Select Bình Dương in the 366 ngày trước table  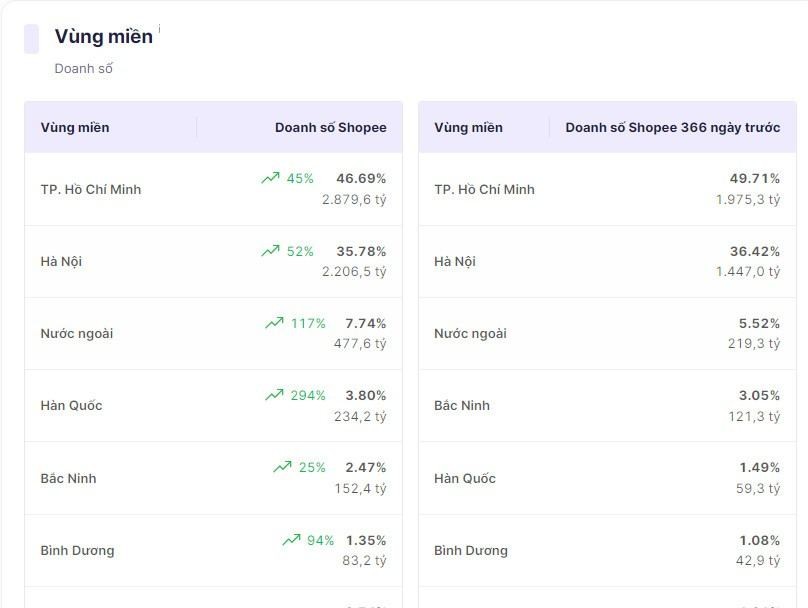(x=471, y=551)
